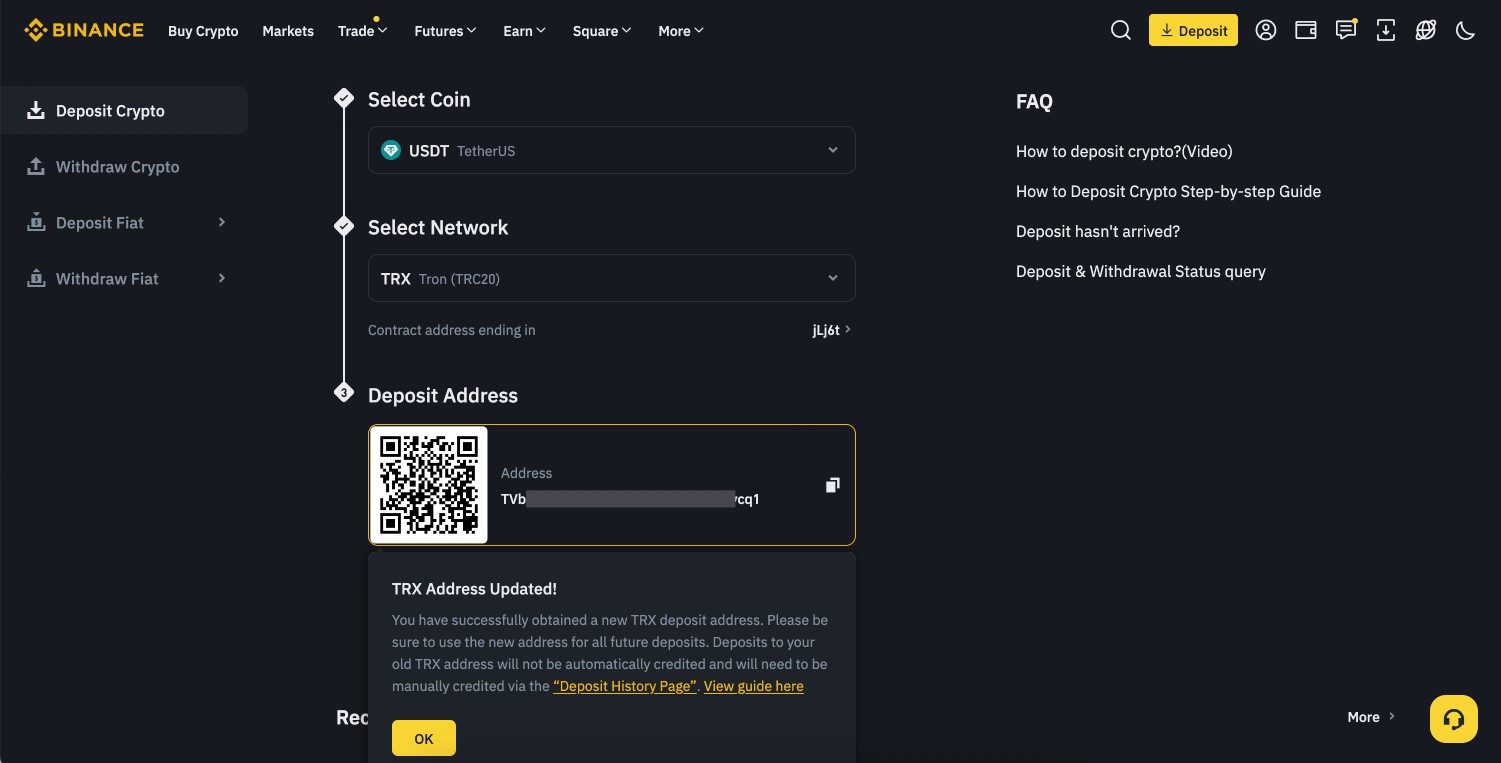Expand Deposit Fiat chevron arrow
This screenshot has width=1501, height=763.
222,222
